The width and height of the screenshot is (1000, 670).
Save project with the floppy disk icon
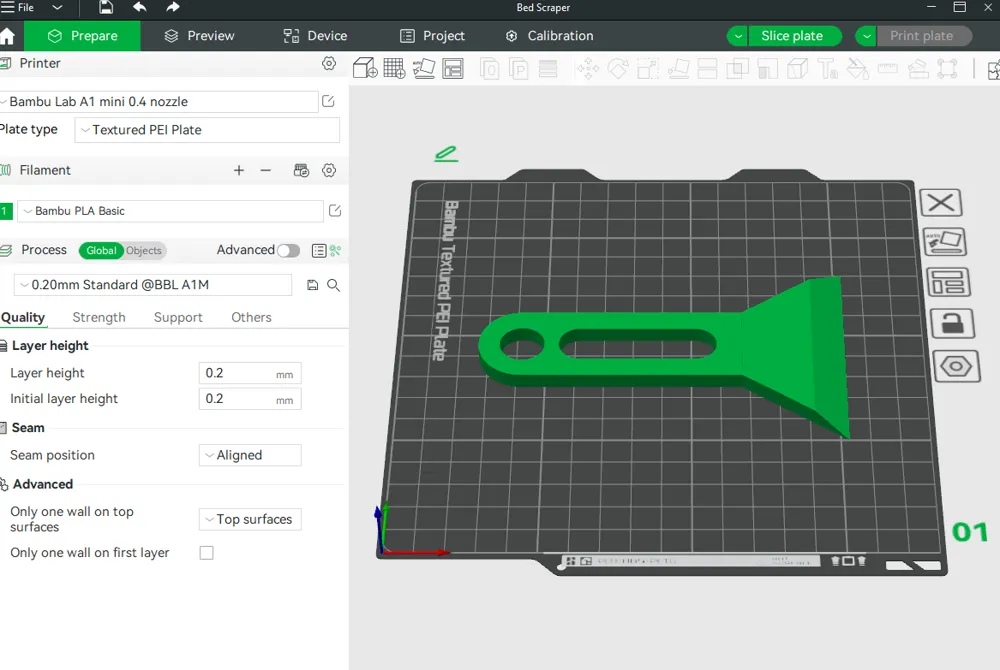click(106, 8)
